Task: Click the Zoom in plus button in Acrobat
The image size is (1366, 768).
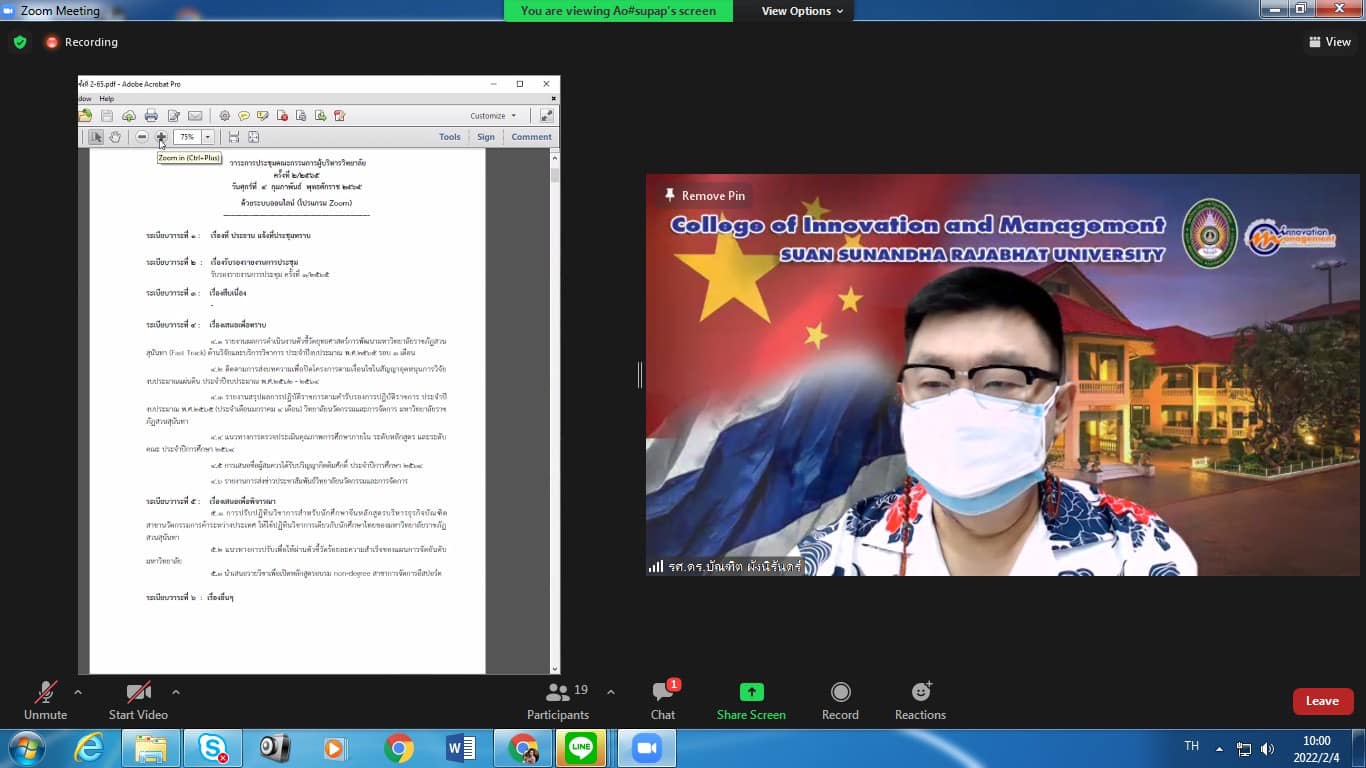Action: point(161,137)
